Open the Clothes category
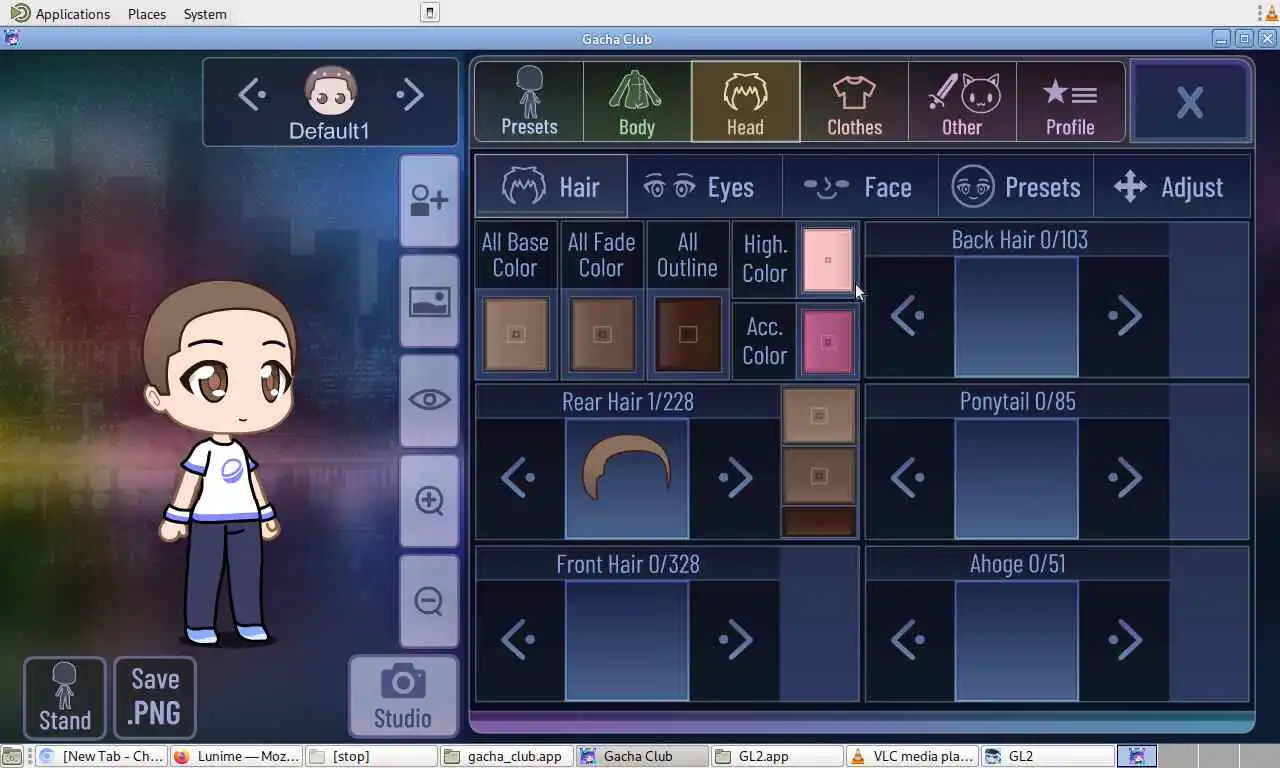This screenshot has height=768, width=1280. [854, 102]
